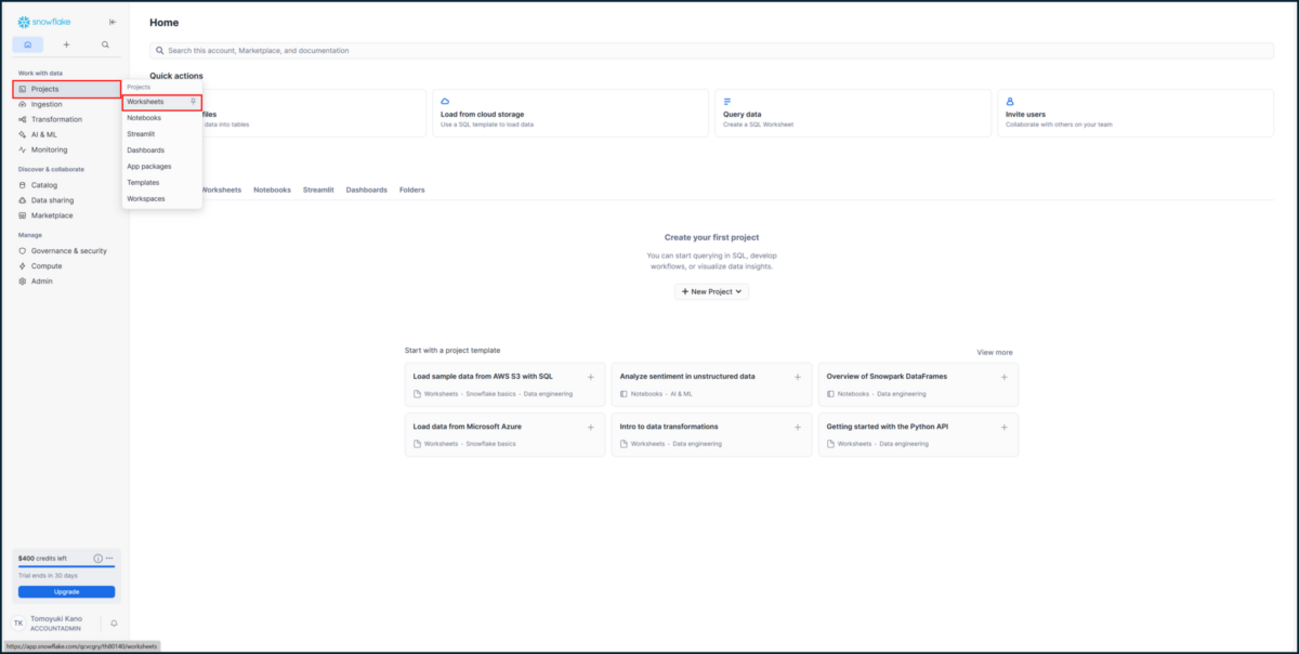The image size is (1299, 654).
Task: Expand the New Project dropdown
Action: tap(711, 292)
